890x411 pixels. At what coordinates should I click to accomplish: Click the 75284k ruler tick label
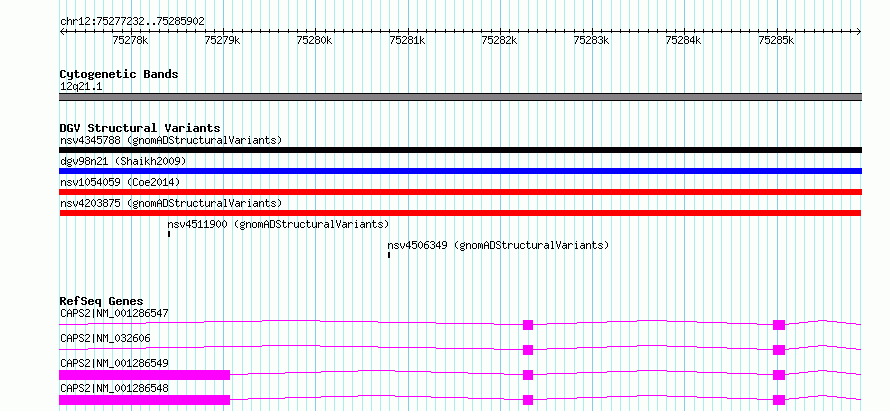[x=683, y=40]
